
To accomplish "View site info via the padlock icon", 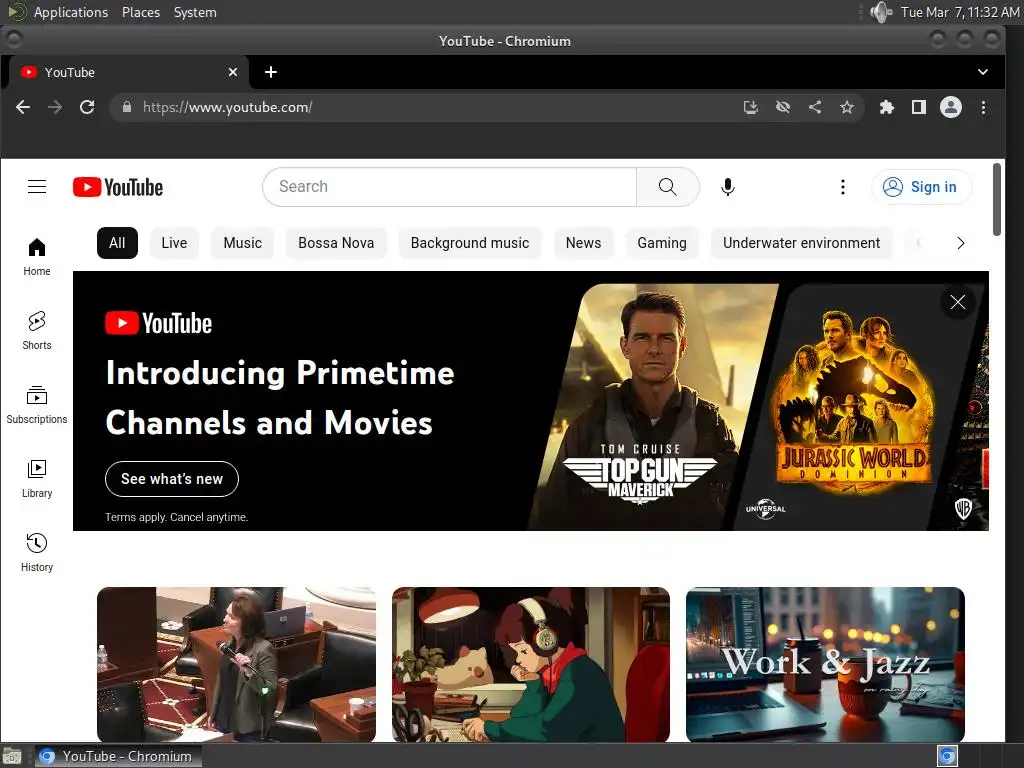I will click(127, 107).
